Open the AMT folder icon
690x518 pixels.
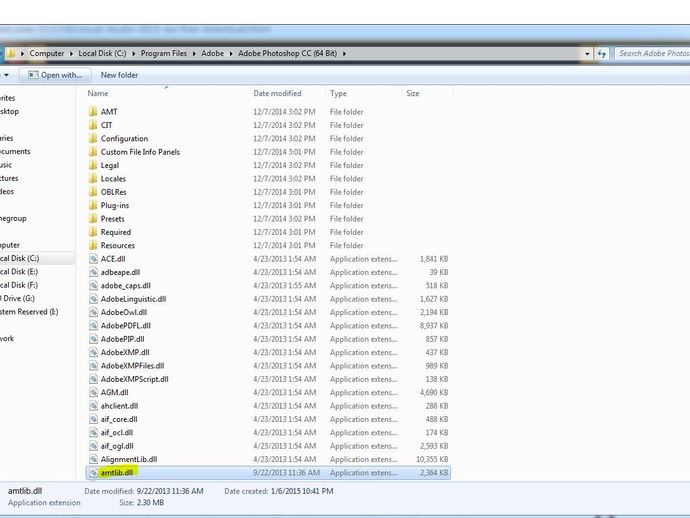point(93,112)
